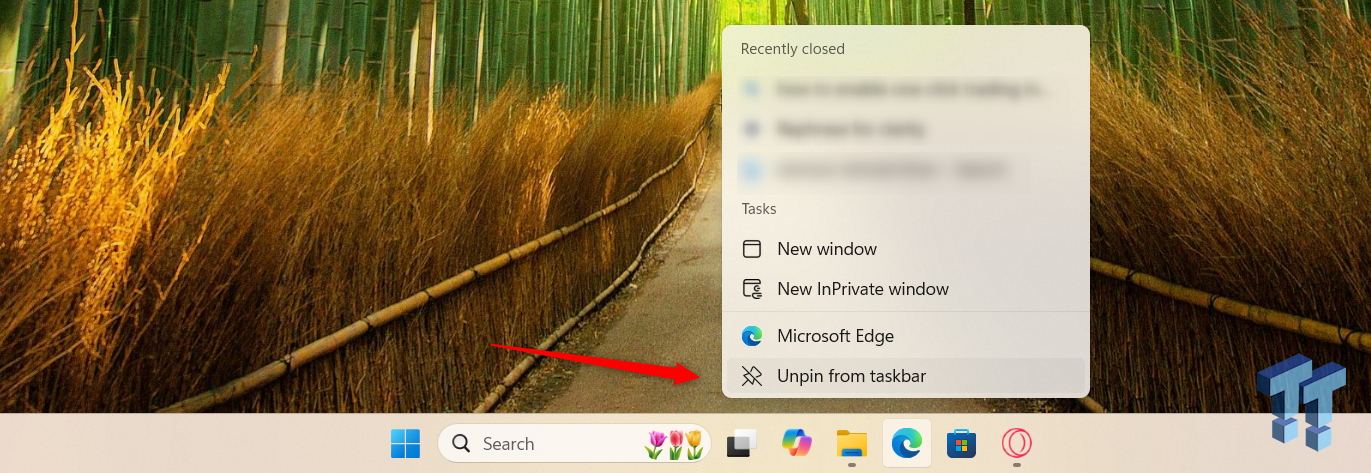The image size is (1371, 473).
Task: Click the magnifier icon in Search box
Action: coord(461,443)
